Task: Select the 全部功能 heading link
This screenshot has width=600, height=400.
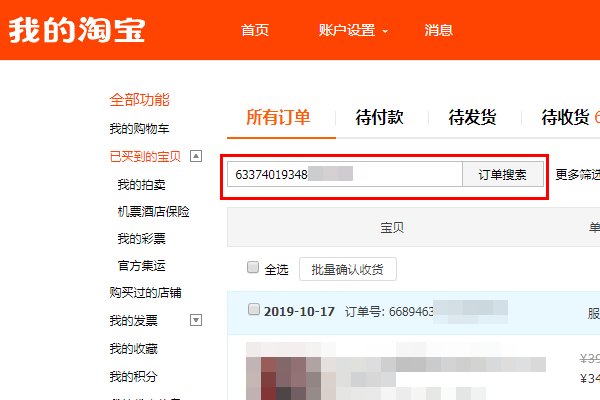Action: (x=139, y=100)
